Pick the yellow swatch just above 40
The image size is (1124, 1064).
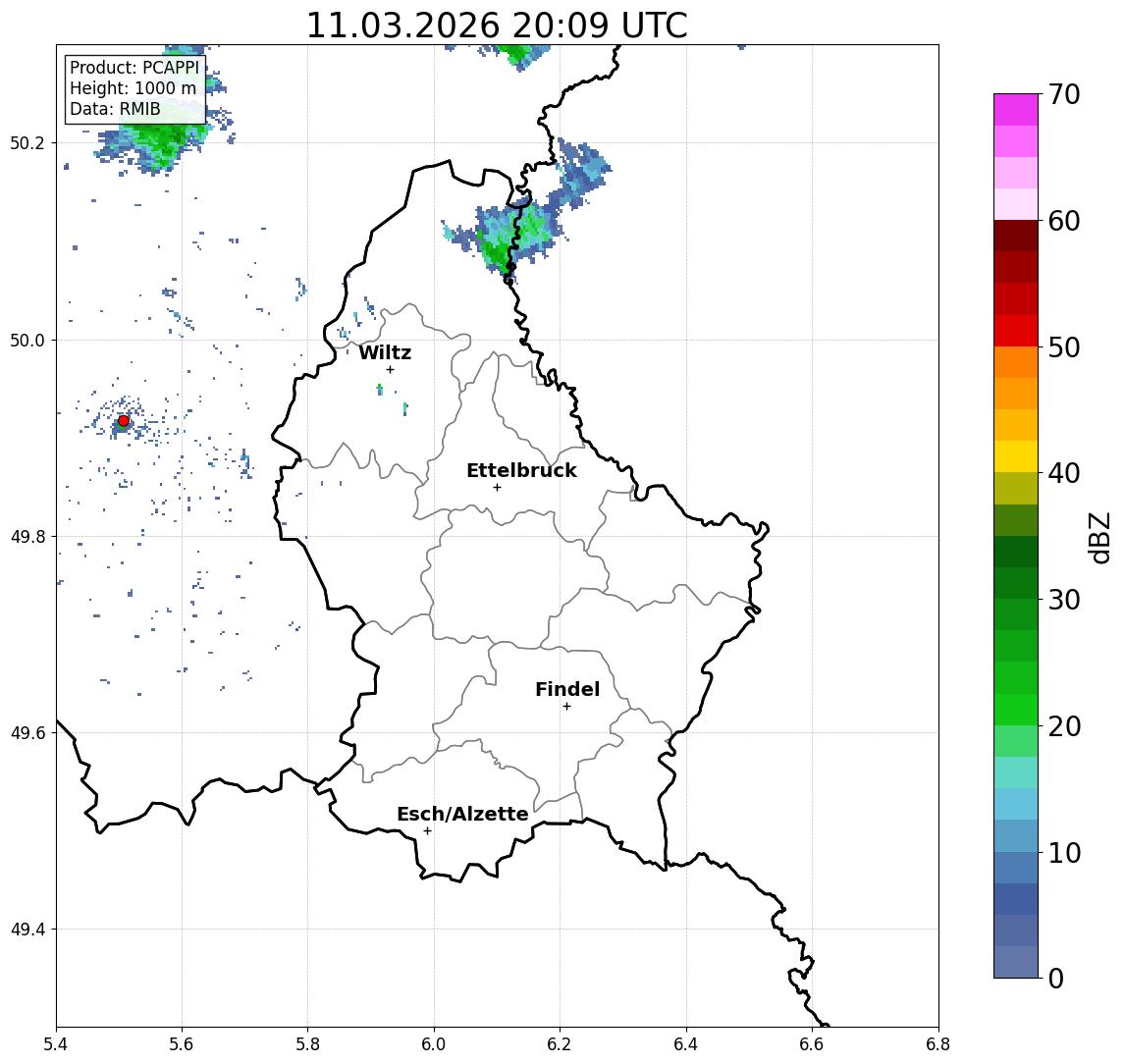(x=1016, y=456)
